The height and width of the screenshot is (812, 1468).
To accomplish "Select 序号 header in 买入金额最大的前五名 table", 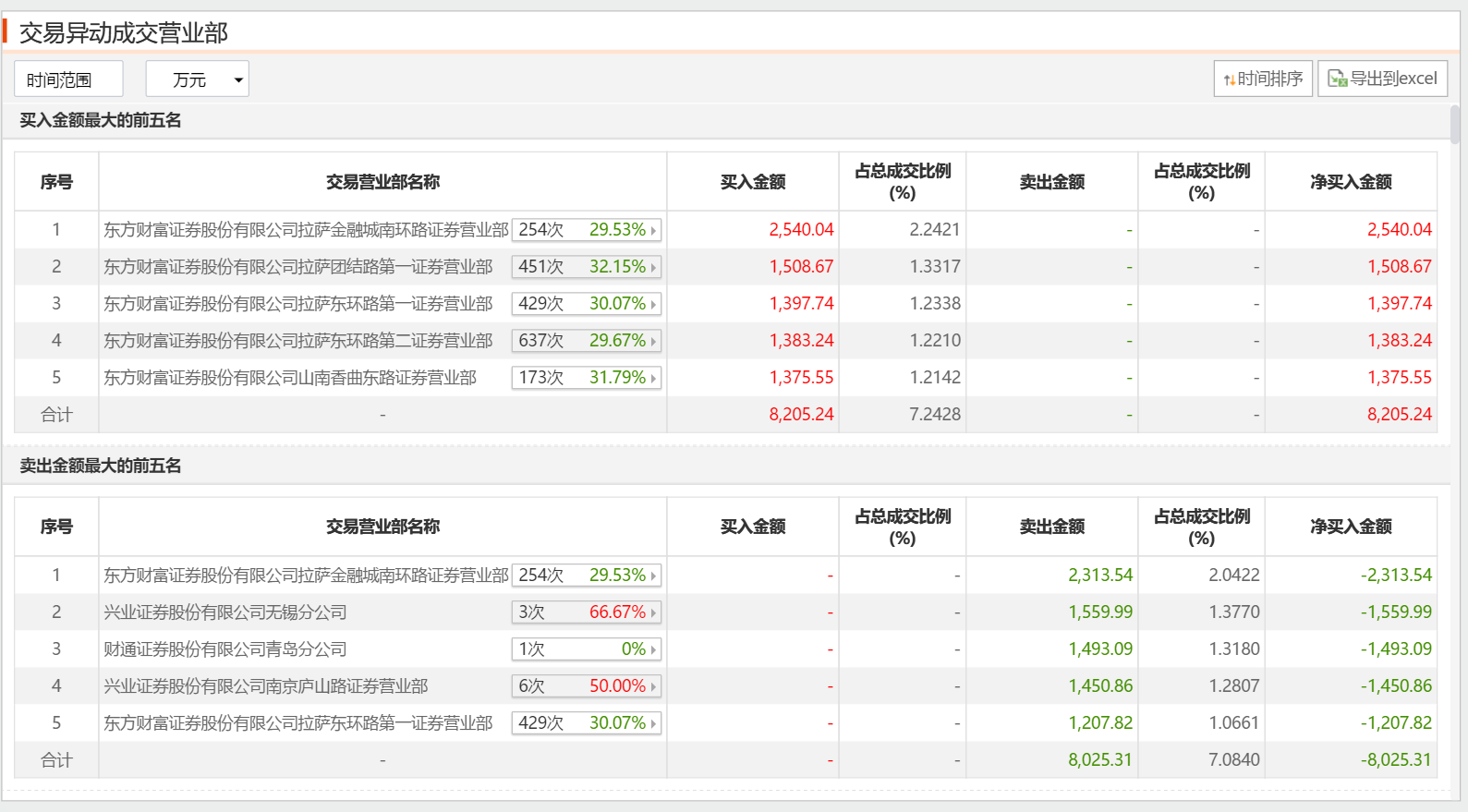I will pos(56,182).
